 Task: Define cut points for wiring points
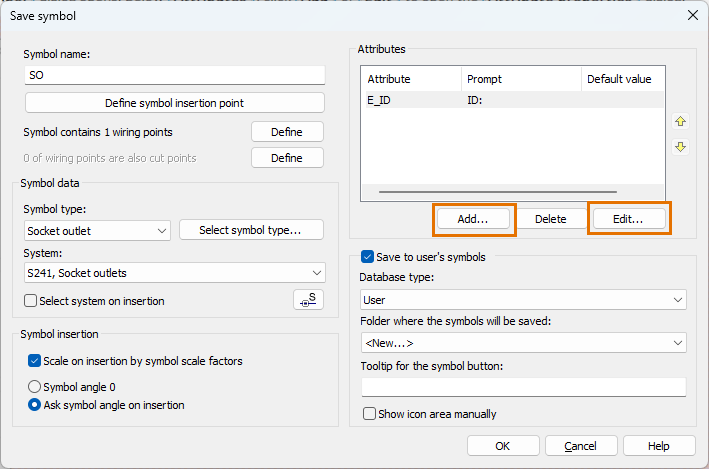pyautogui.click(x=287, y=158)
